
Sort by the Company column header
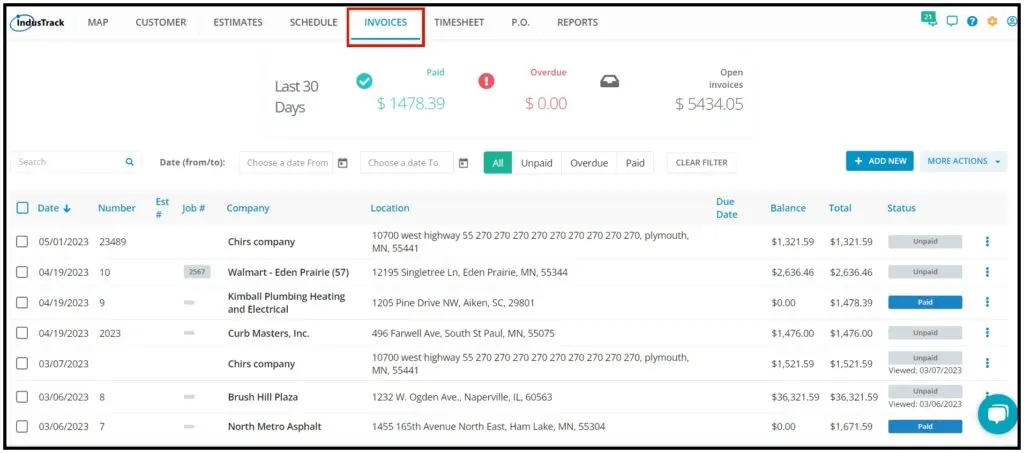click(x=248, y=208)
